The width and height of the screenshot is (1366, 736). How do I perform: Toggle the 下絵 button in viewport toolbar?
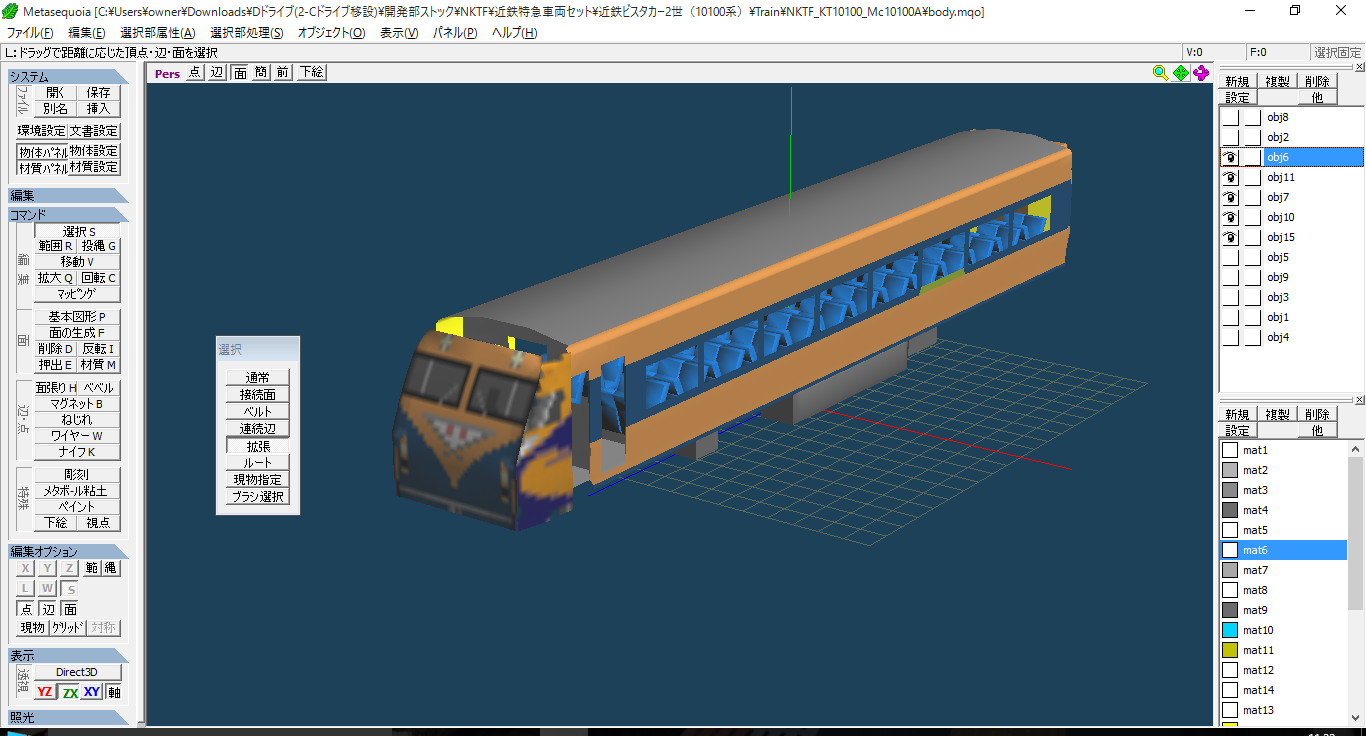(312, 73)
